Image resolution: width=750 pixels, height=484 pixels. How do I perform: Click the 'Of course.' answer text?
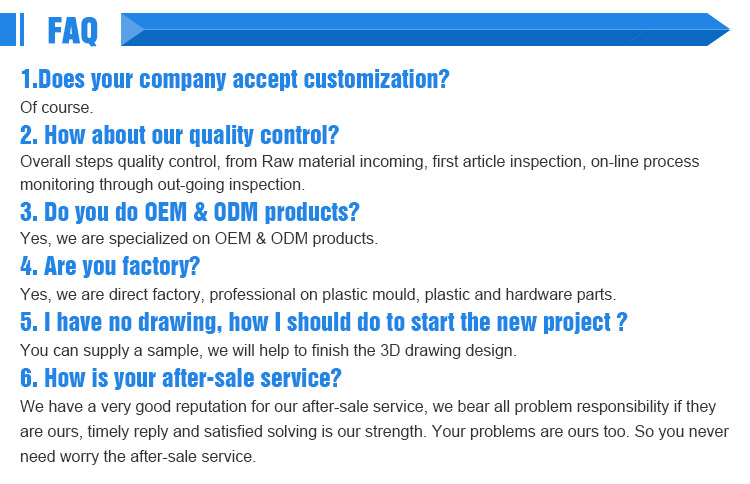[56, 107]
